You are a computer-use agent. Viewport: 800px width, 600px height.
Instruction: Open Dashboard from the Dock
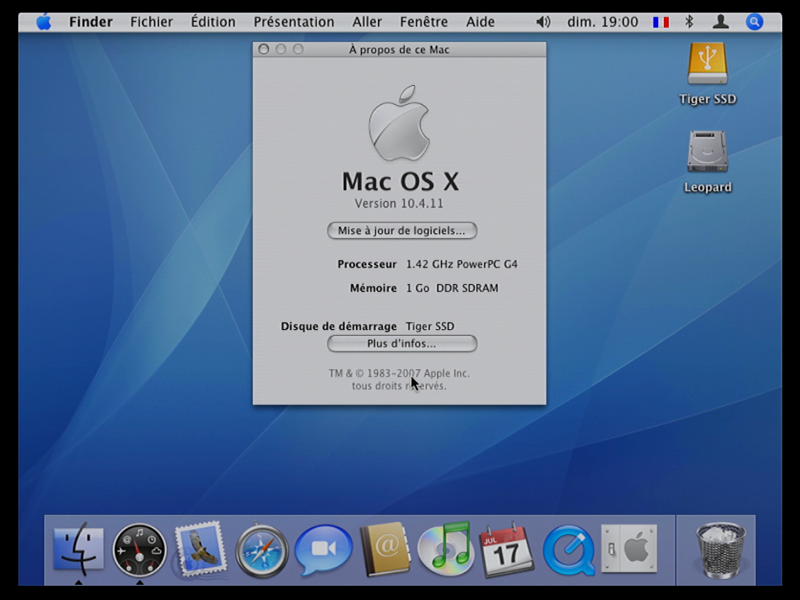(x=139, y=550)
